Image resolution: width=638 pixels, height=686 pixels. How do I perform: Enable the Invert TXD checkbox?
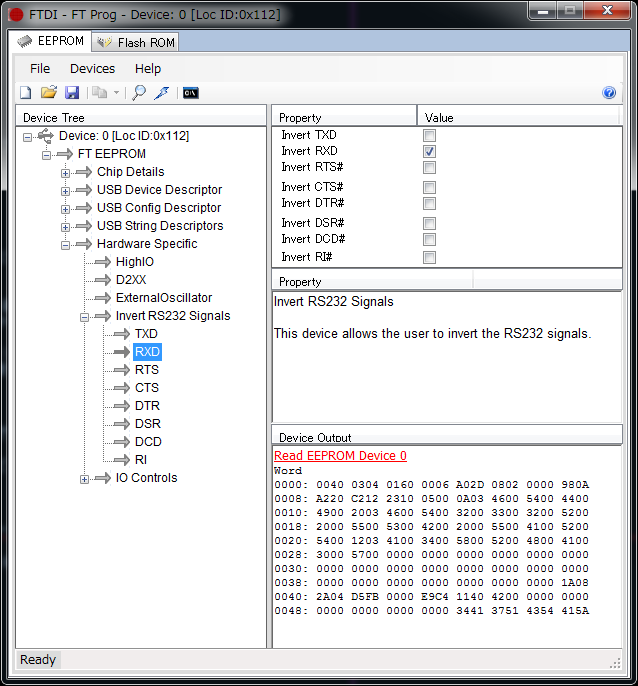pos(429,135)
